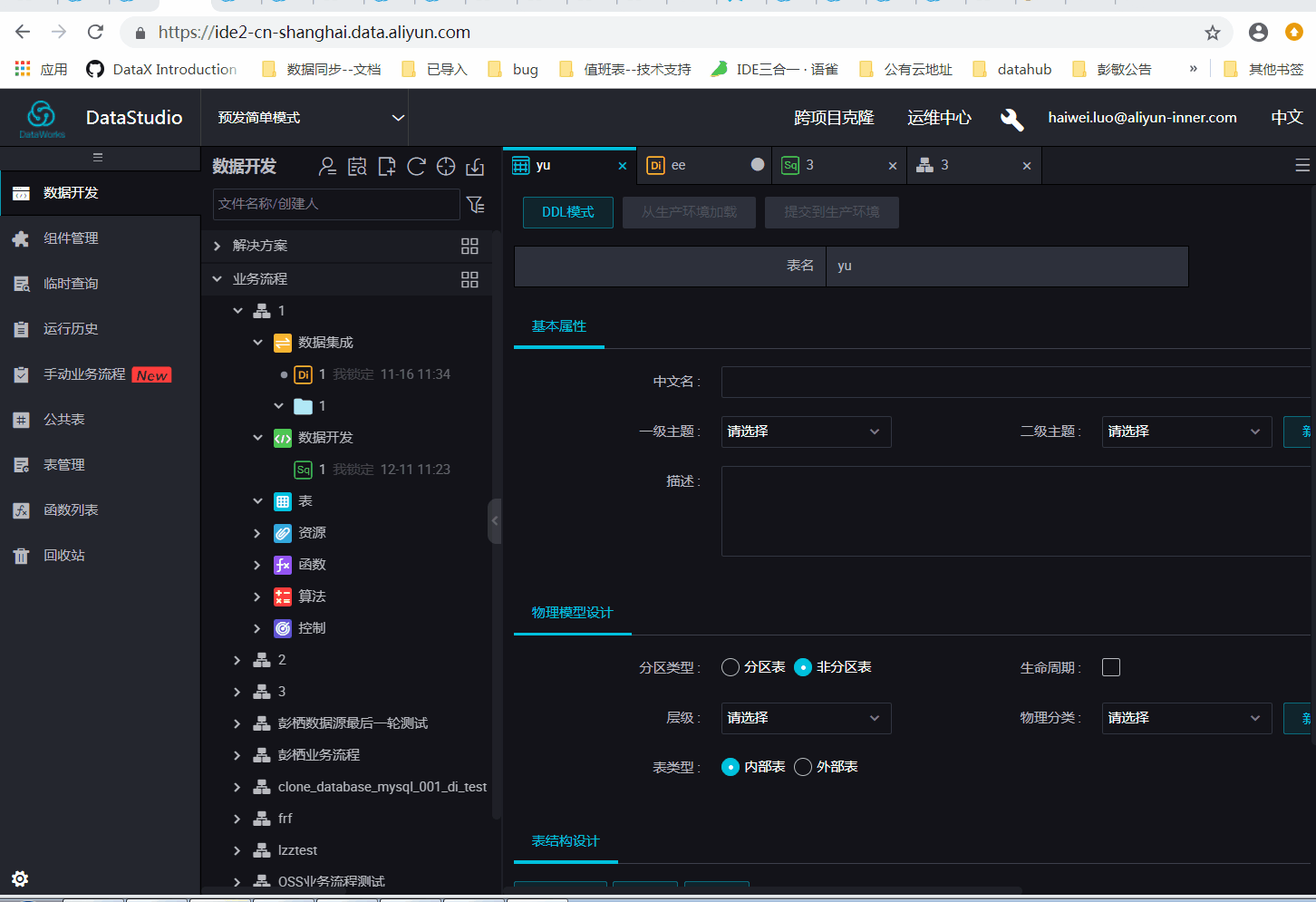
Task: Open 跨项目克隆 in header
Action: (834, 118)
